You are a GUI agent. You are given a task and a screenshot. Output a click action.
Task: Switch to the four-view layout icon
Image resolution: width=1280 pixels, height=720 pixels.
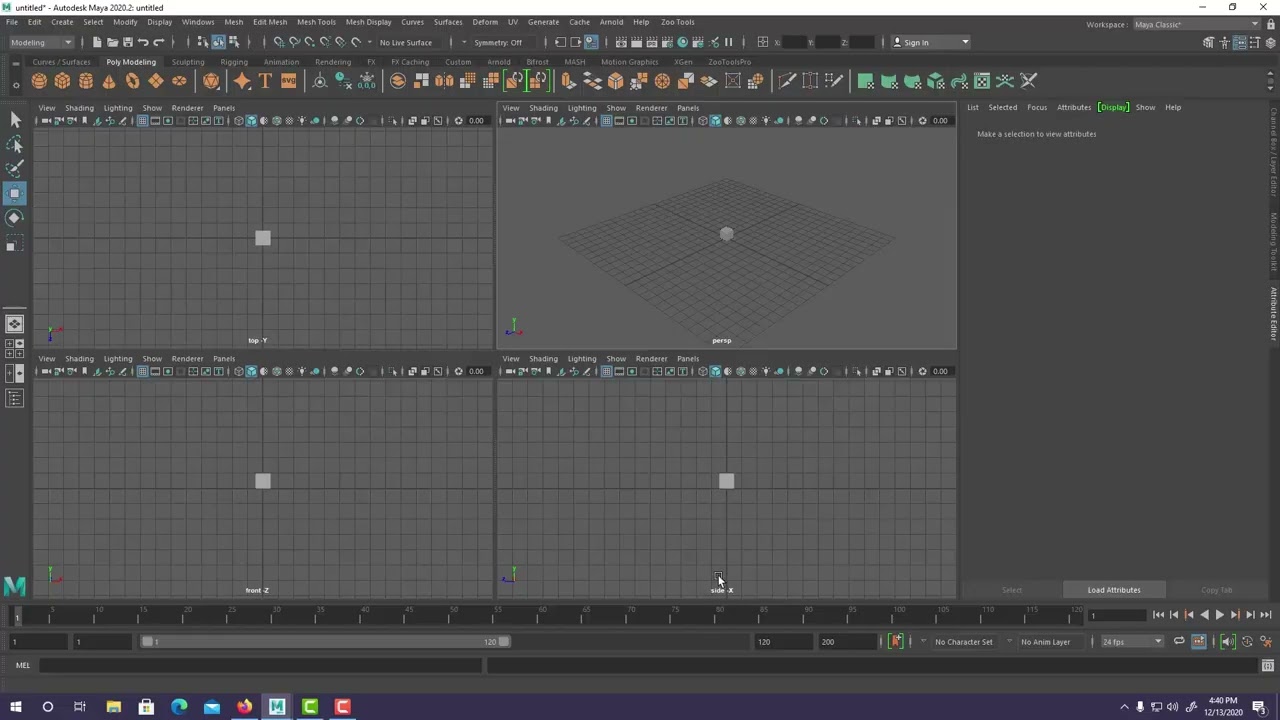15,348
